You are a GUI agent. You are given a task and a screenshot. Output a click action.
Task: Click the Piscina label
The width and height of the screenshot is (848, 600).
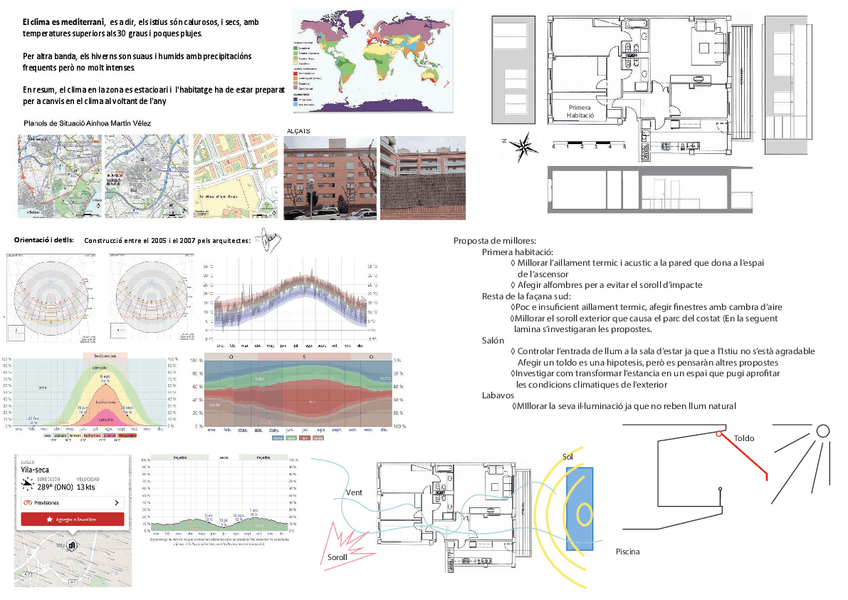click(627, 551)
